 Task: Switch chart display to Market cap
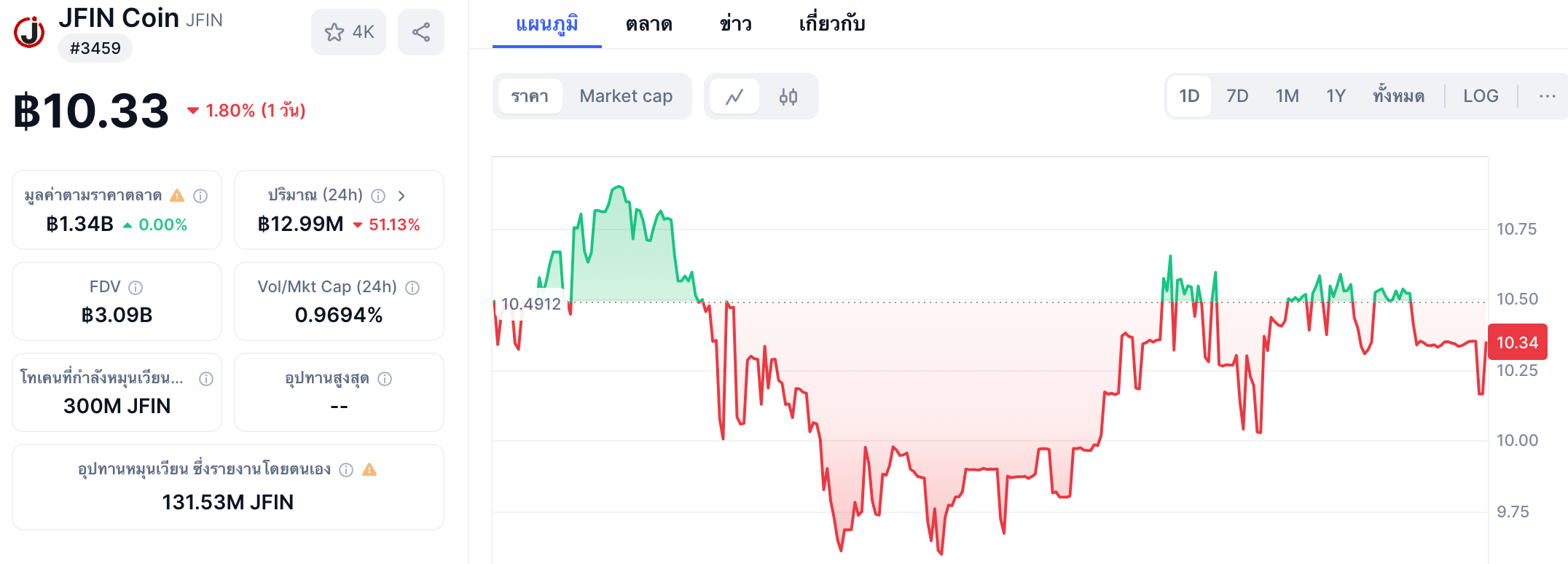tap(627, 96)
